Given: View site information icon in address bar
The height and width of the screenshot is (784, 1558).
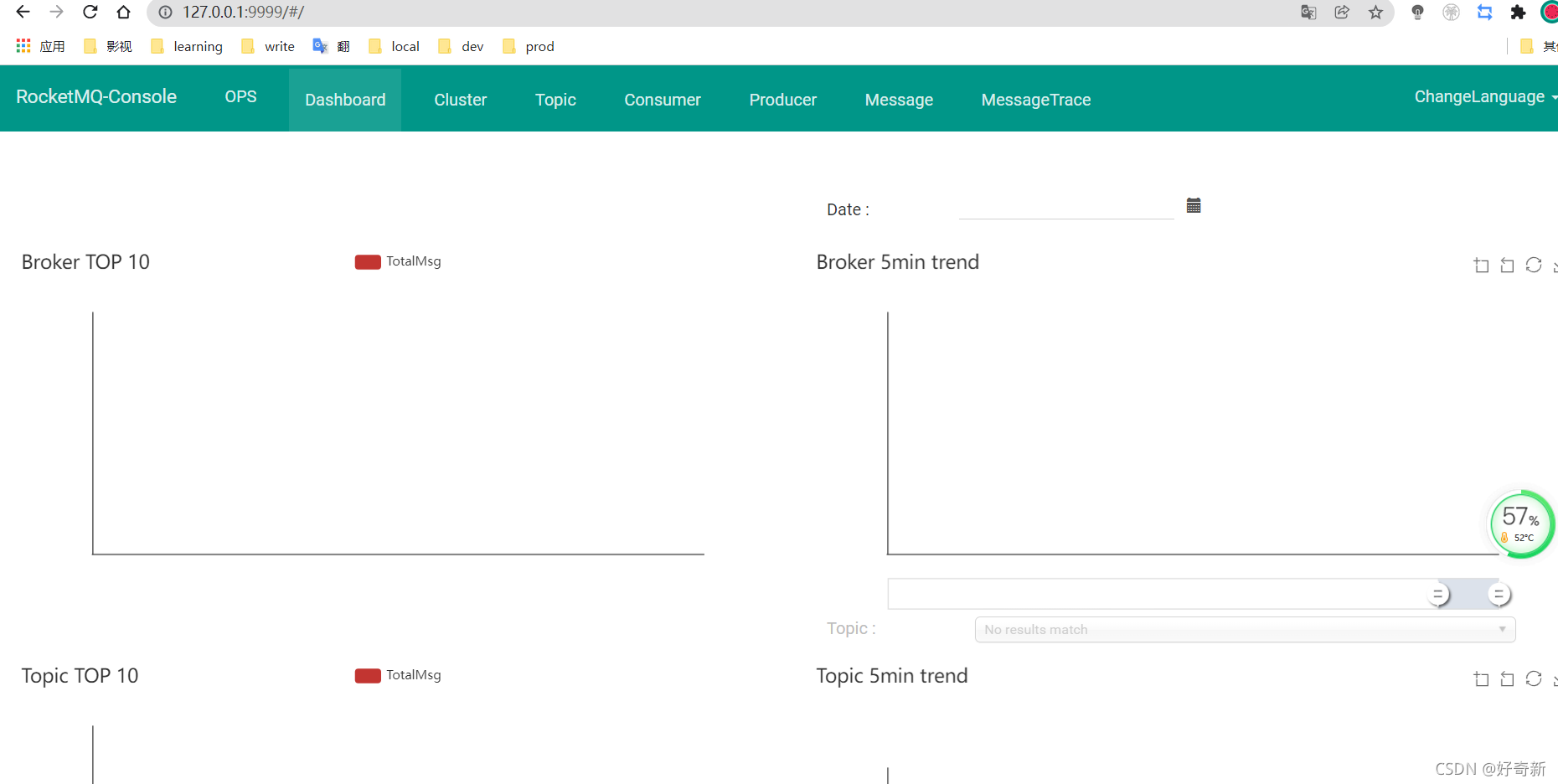Looking at the screenshot, I should pos(165,12).
